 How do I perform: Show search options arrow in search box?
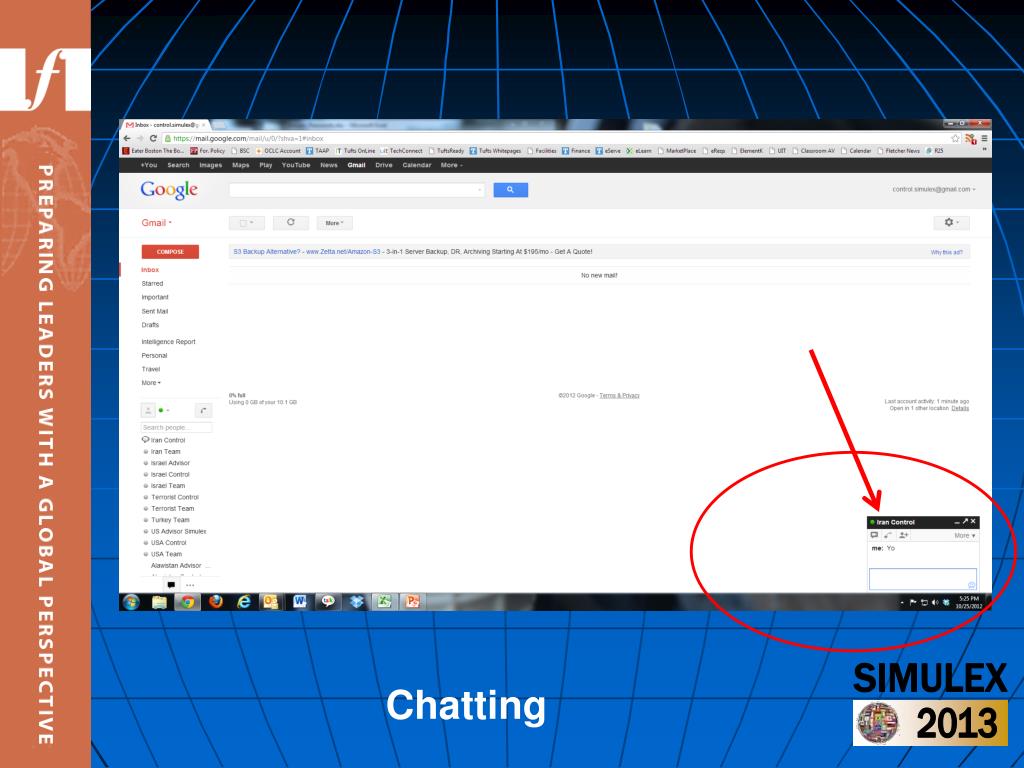coord(479,190)
